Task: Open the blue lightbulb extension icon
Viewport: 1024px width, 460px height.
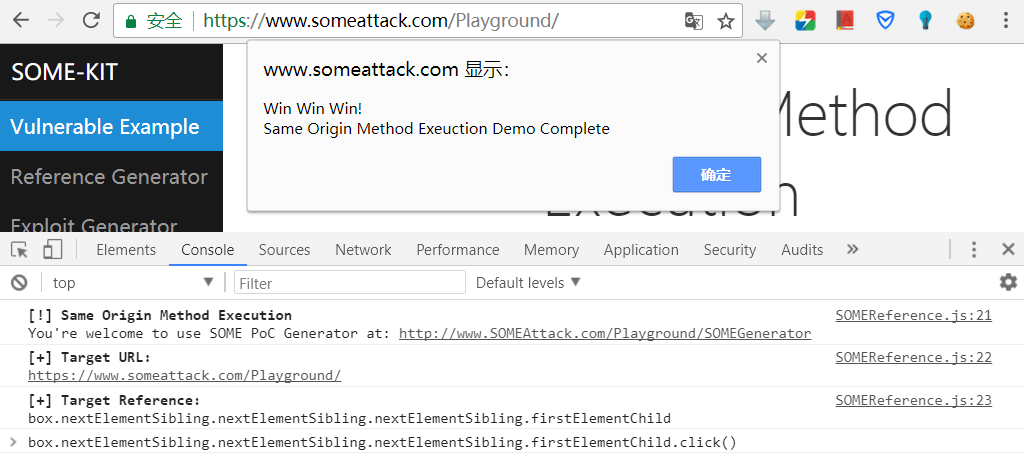Action: (925, 21)
